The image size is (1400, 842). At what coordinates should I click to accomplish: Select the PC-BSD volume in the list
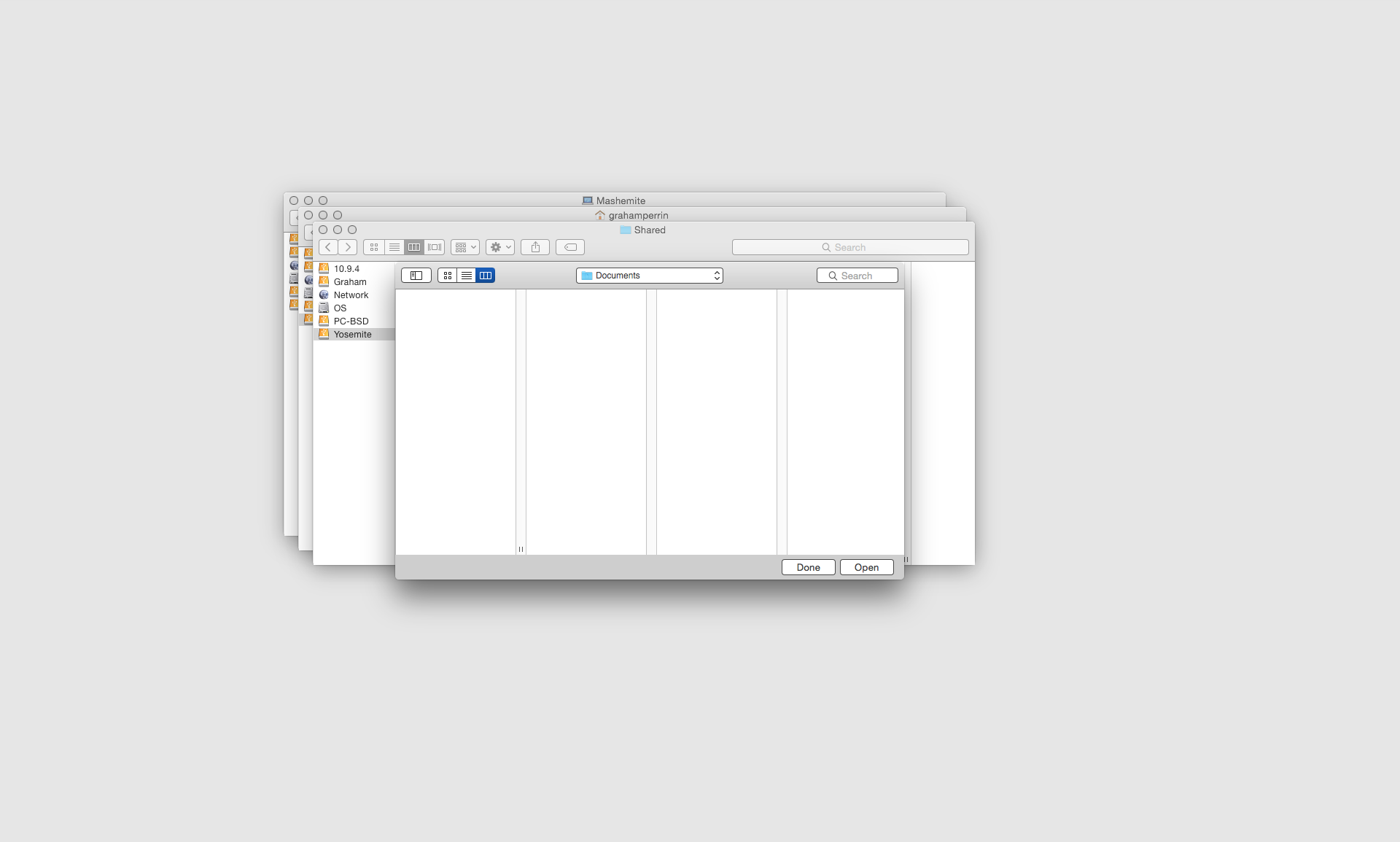pos(351,321)
